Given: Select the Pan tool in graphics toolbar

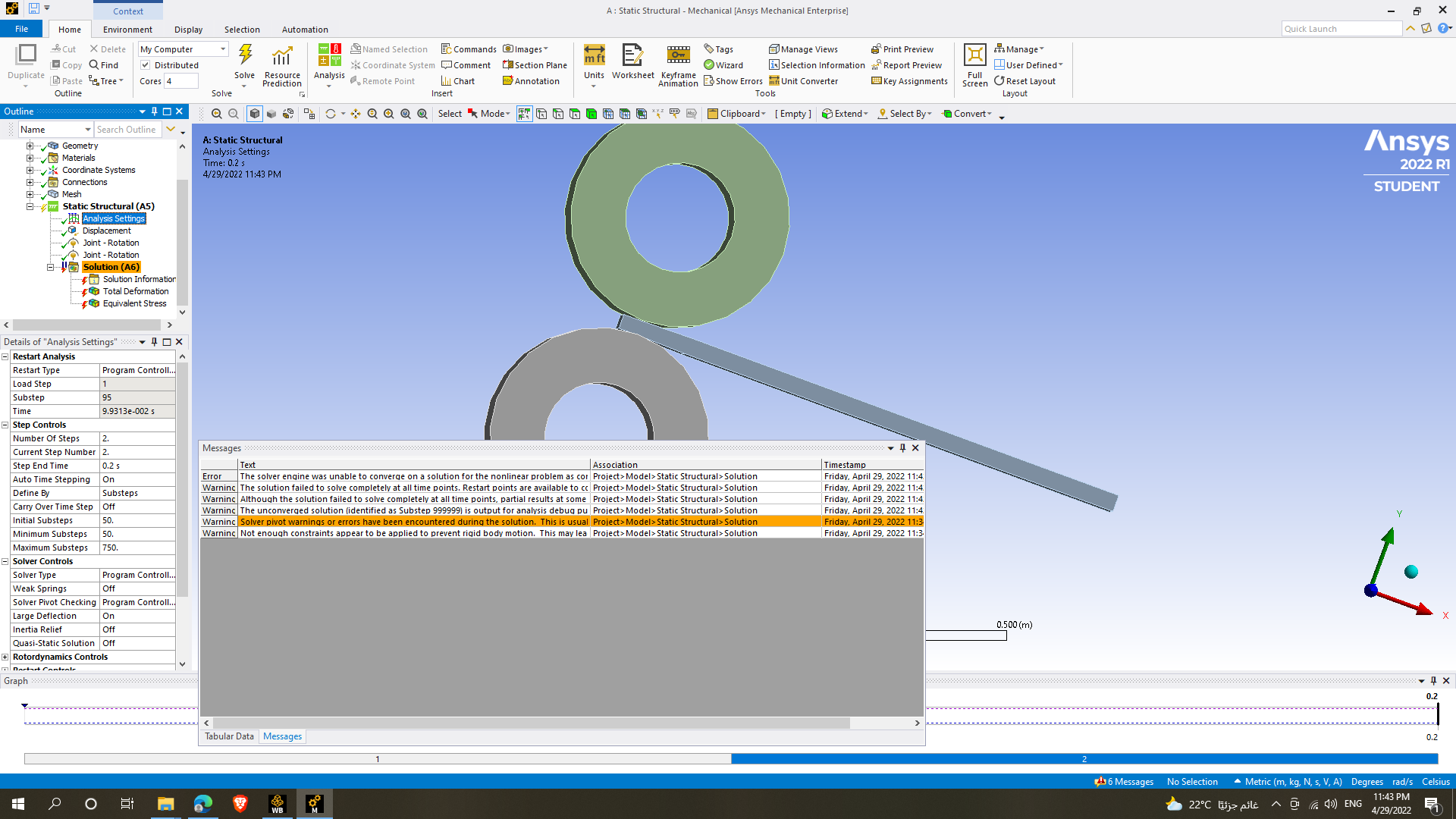Looking at the screenshot, I should (x=355, y=114).
